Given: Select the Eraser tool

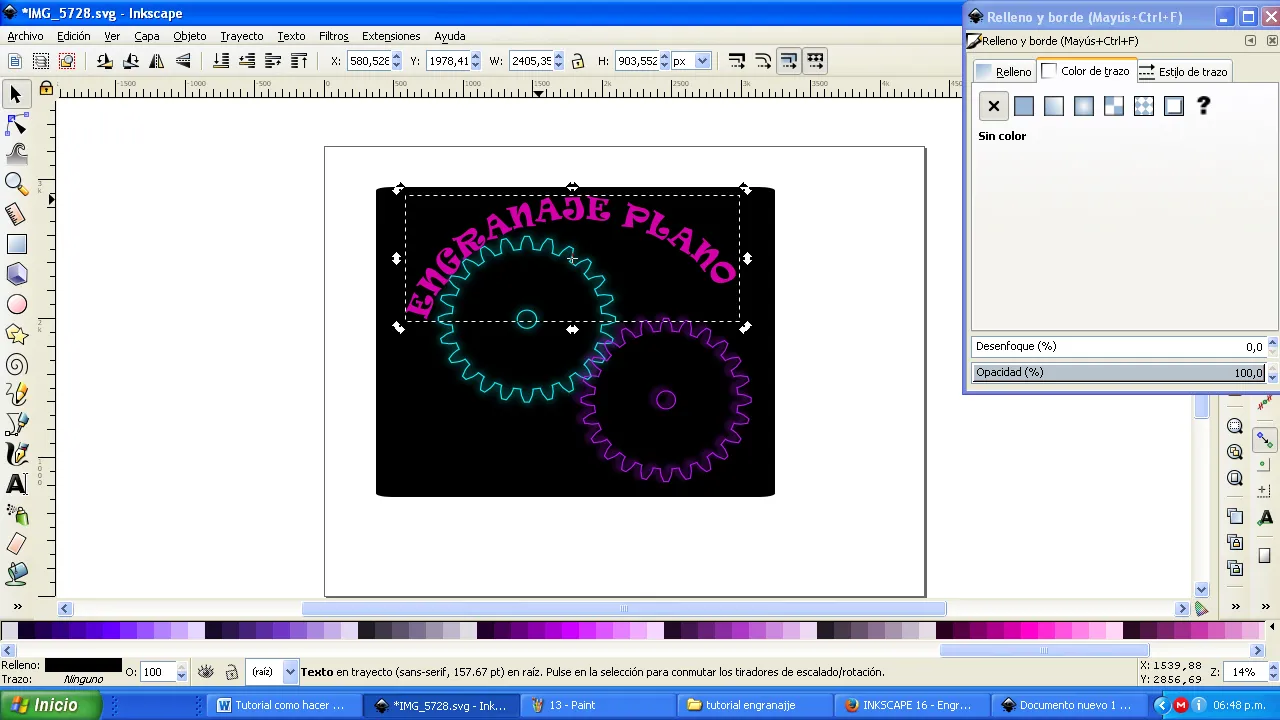Looking at the screenshot, I should [x=16, y=545].
